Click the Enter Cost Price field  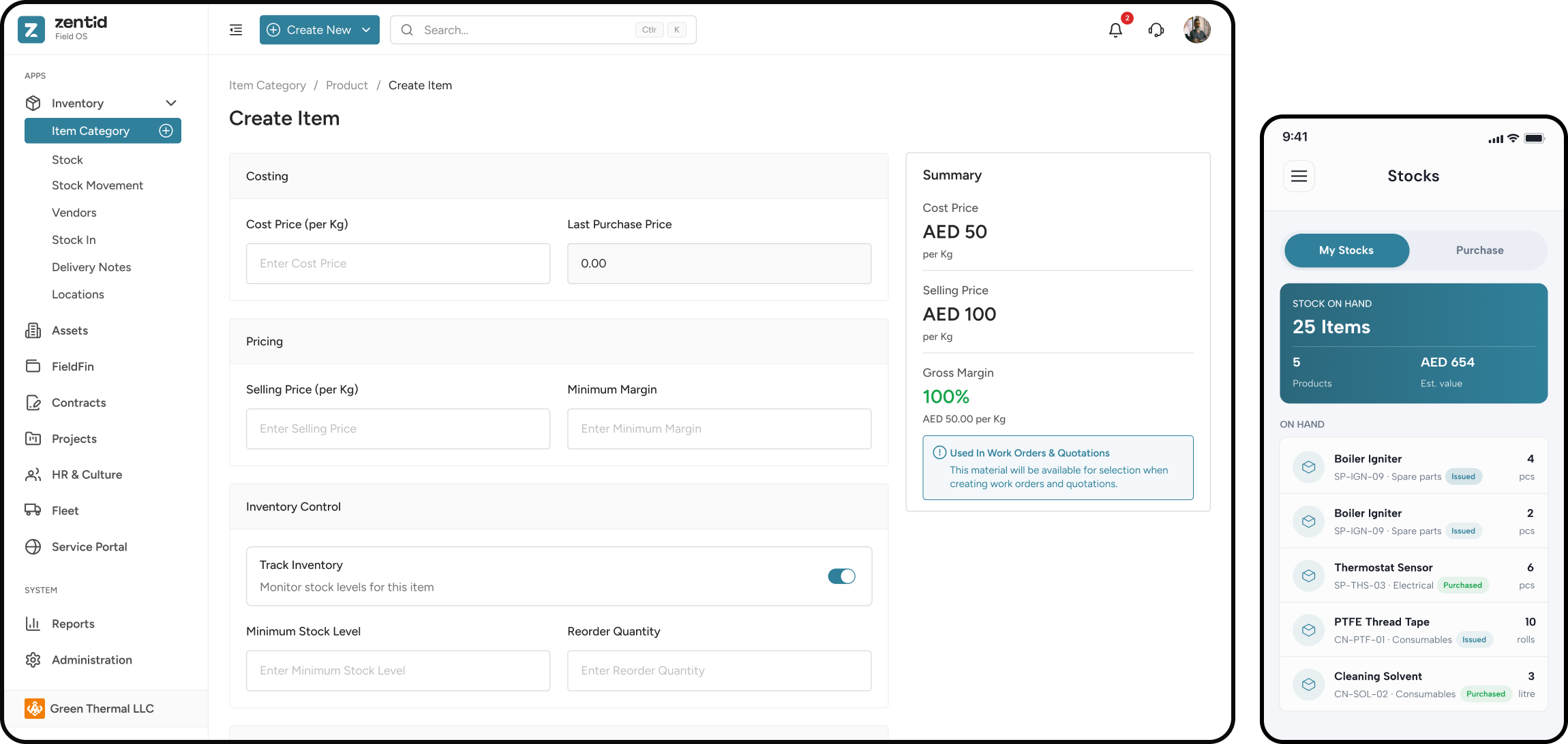[x=398, y=264]
